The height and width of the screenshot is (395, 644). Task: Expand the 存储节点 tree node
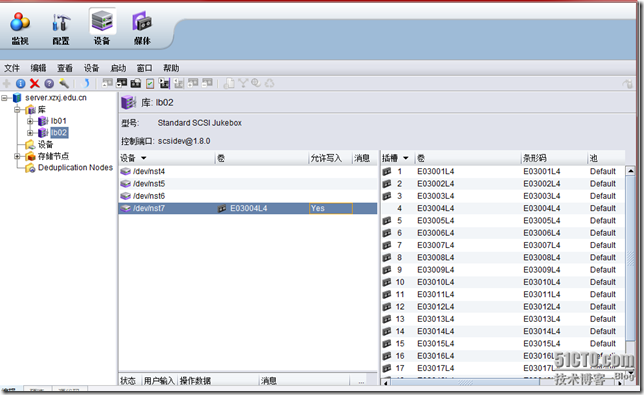17,156
